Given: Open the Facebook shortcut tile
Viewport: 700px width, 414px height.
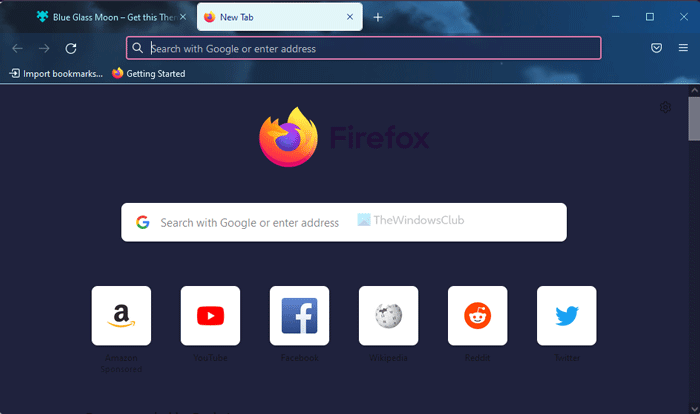Looking at the screenshot, I should point(300,316).
